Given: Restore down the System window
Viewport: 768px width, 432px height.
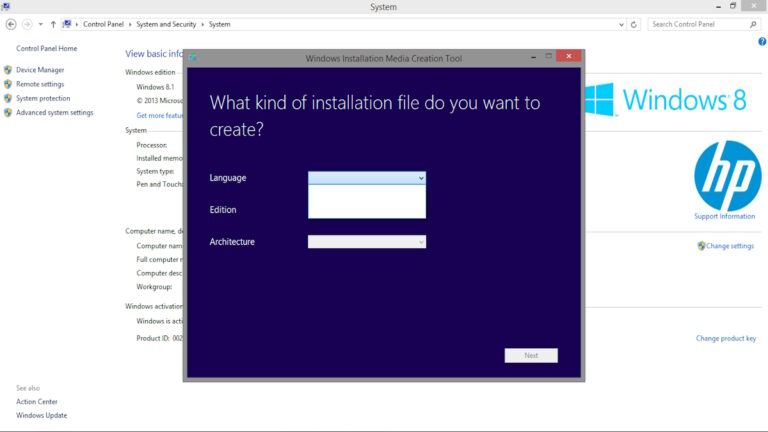Looking at the screenshot, I should [733, 6].
